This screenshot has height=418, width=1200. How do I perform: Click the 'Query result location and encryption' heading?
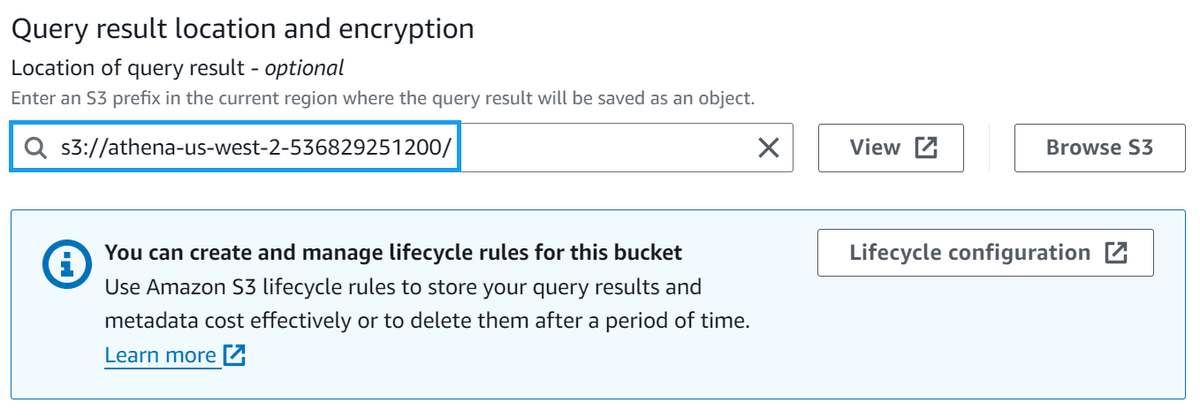[x=242, y=29]
